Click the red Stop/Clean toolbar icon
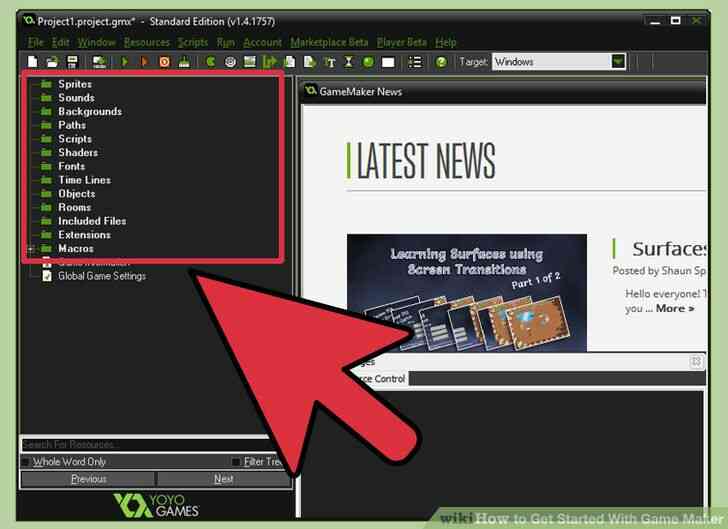Viewport: 728px width, 529px height. point(164,62)
